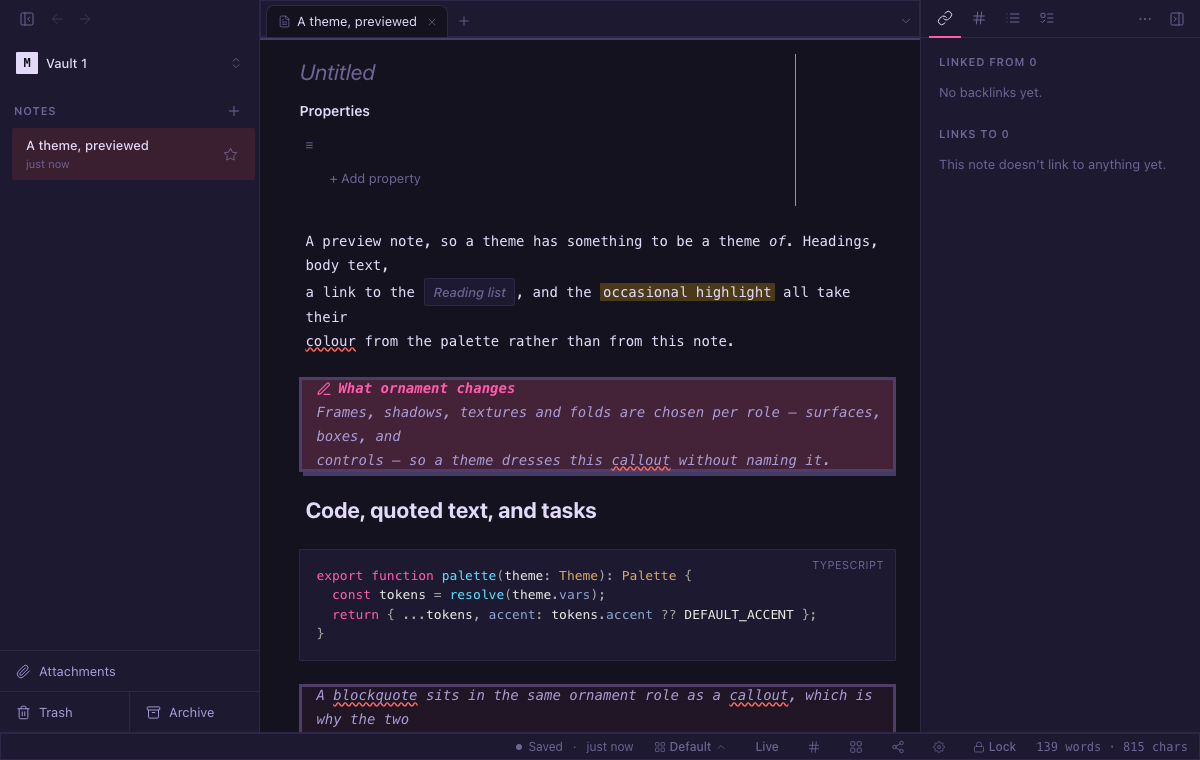This screenshot has height=760, width=1200.
Task: Open the more options ellipsis menu
Action: pyautogui.click(x=1146, y=19)
